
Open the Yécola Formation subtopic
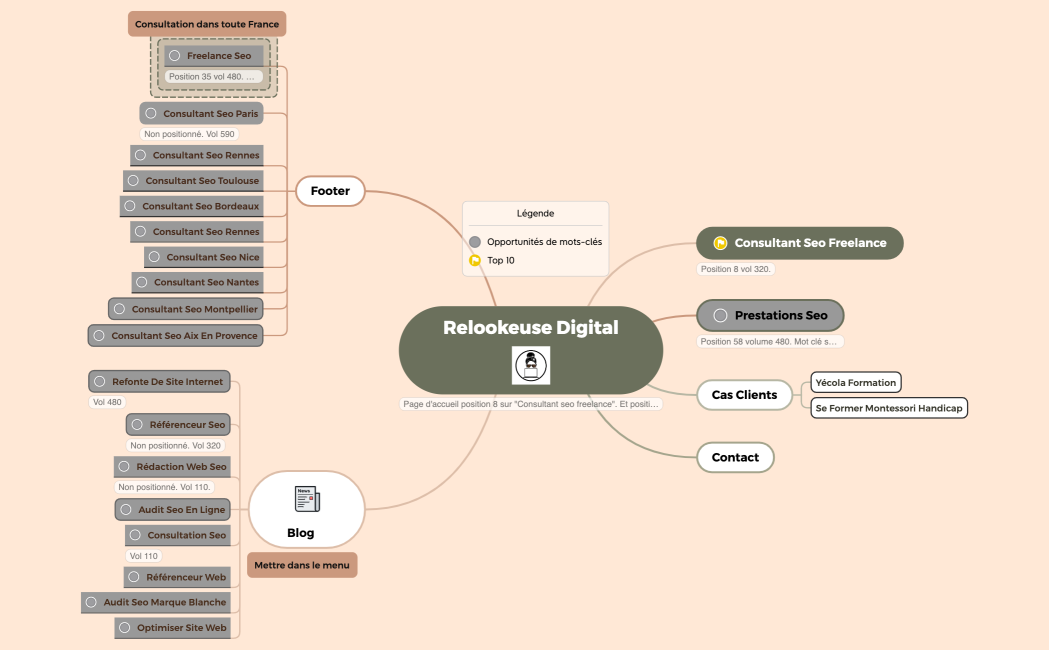pyautogui.click(x=855, y=382)
